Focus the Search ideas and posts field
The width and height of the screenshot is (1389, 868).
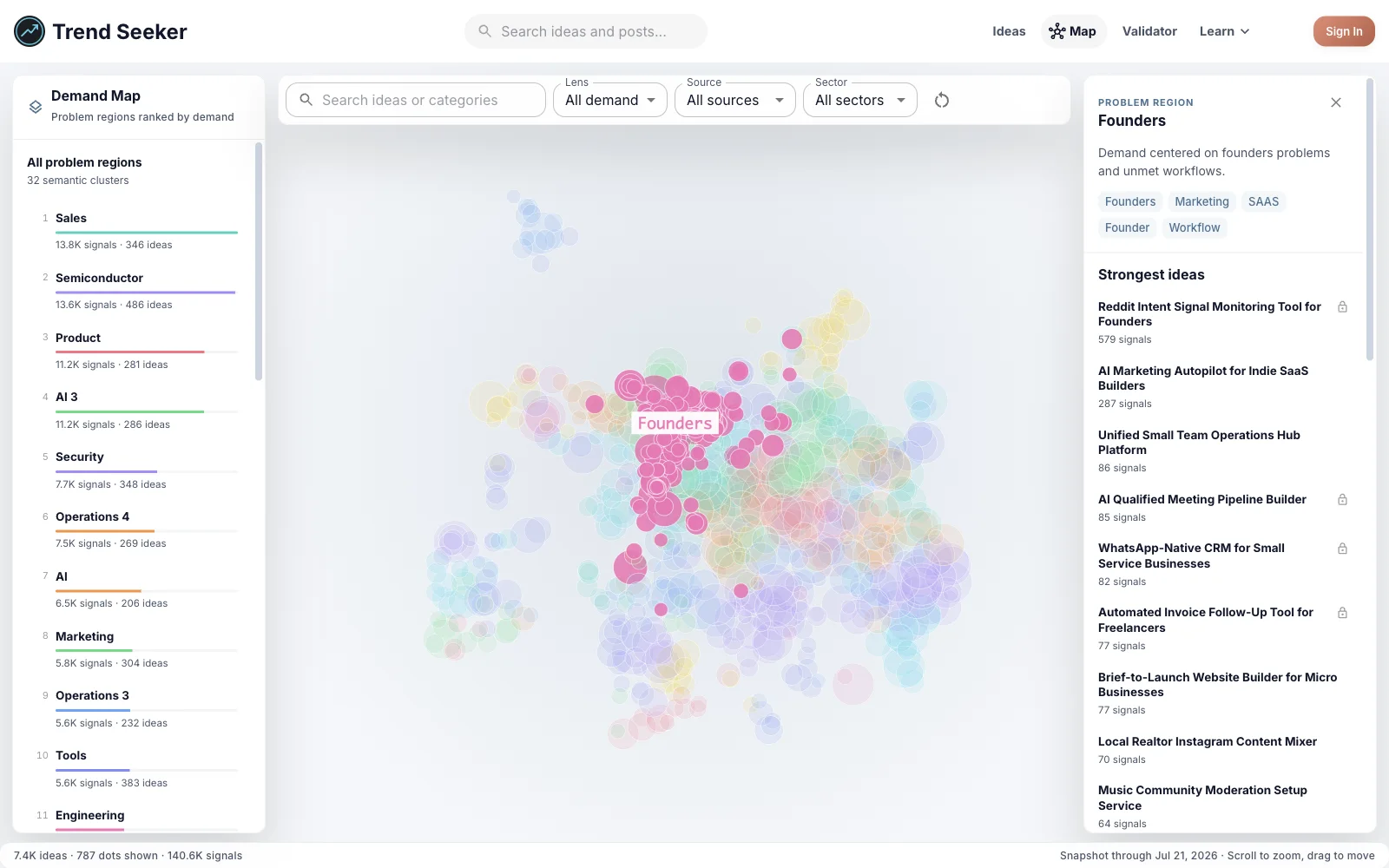click(586, 31)
